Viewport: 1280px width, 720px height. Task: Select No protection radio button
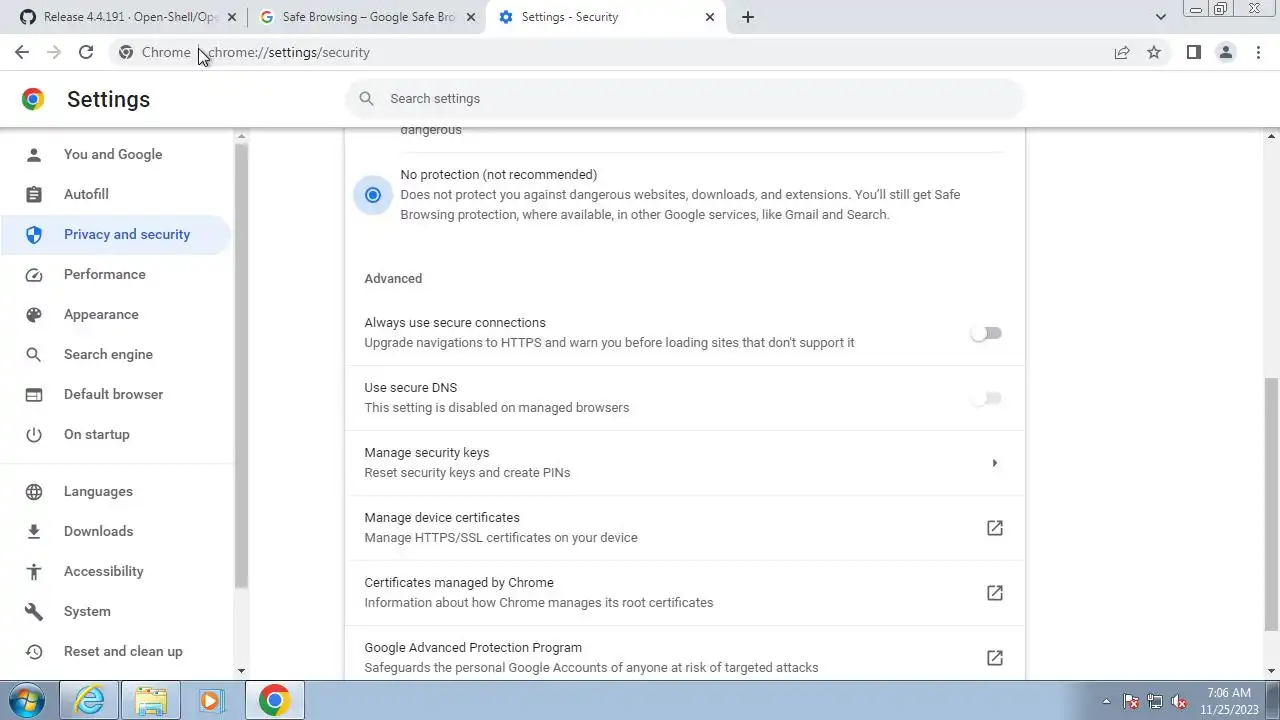373,195
